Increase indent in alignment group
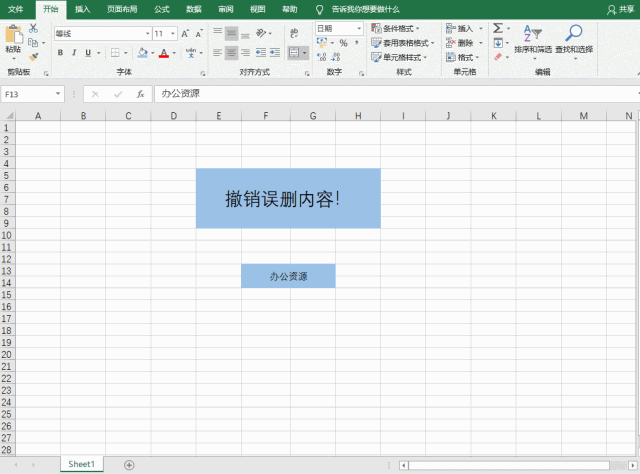 275,52
